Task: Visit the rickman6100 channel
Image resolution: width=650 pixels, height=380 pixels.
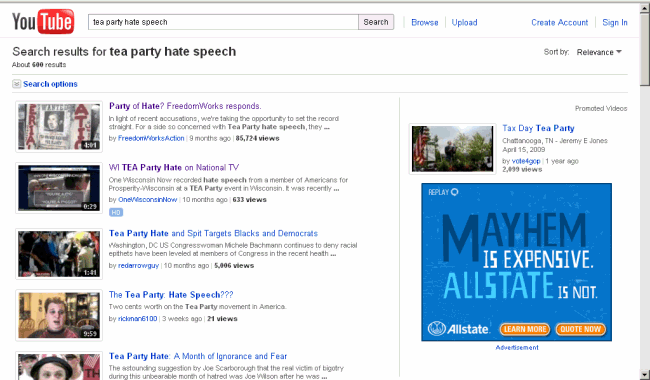Action: (138, 319)
